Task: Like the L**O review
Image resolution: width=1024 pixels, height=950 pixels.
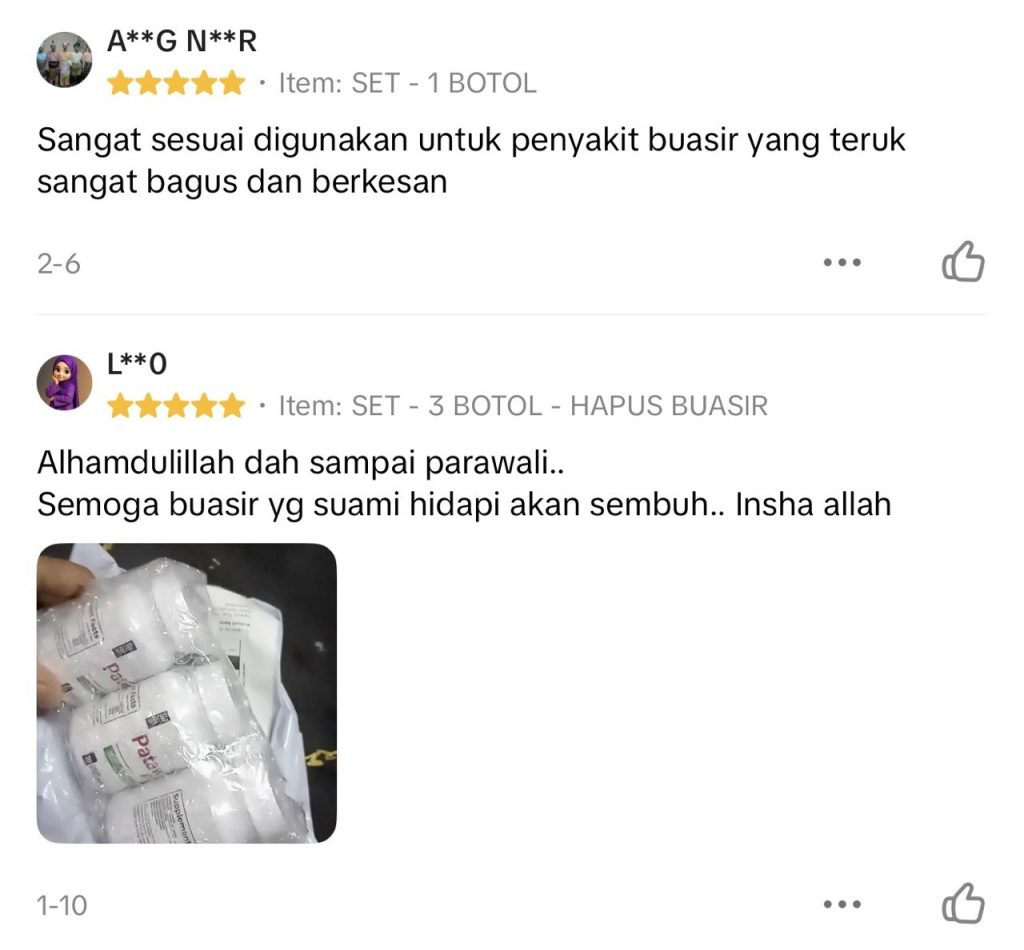Action: (x=963, y=904)
